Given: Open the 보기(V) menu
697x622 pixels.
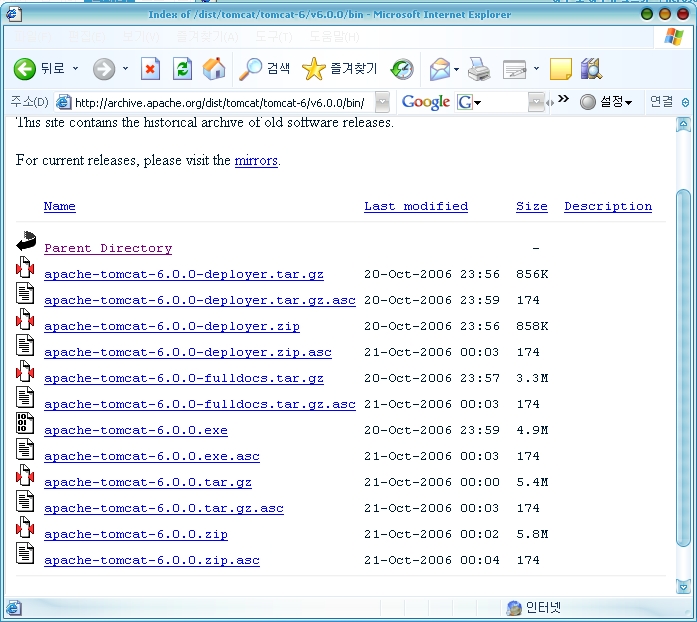Looking at the screenshot, I should (x=141, y=36).
